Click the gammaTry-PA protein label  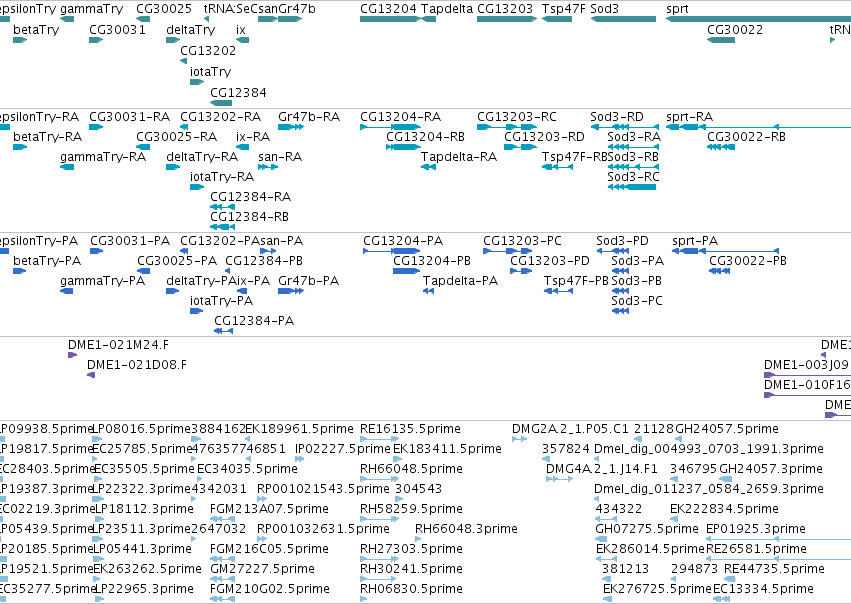[x=103, y=281]
